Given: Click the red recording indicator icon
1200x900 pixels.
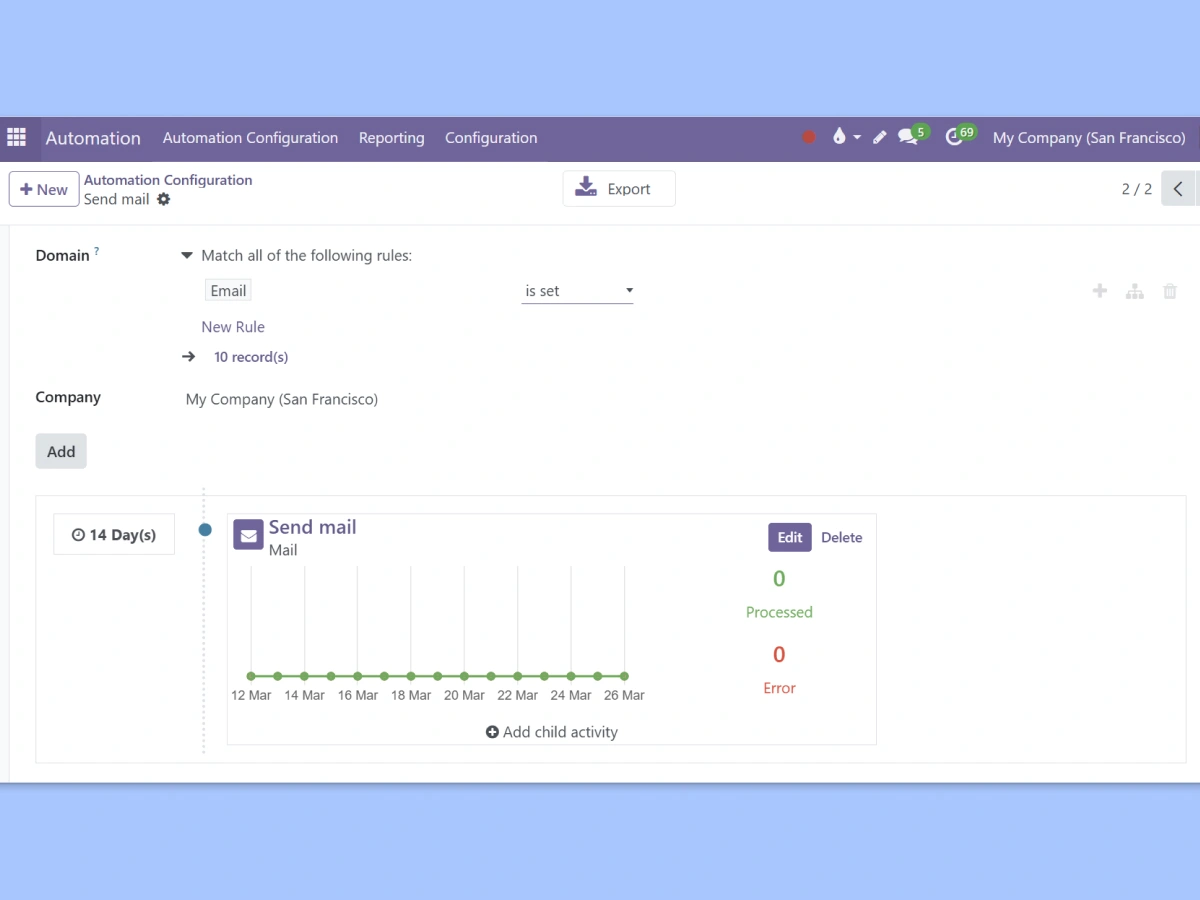Looking at the screenshot, I should [x=809, y=138].
